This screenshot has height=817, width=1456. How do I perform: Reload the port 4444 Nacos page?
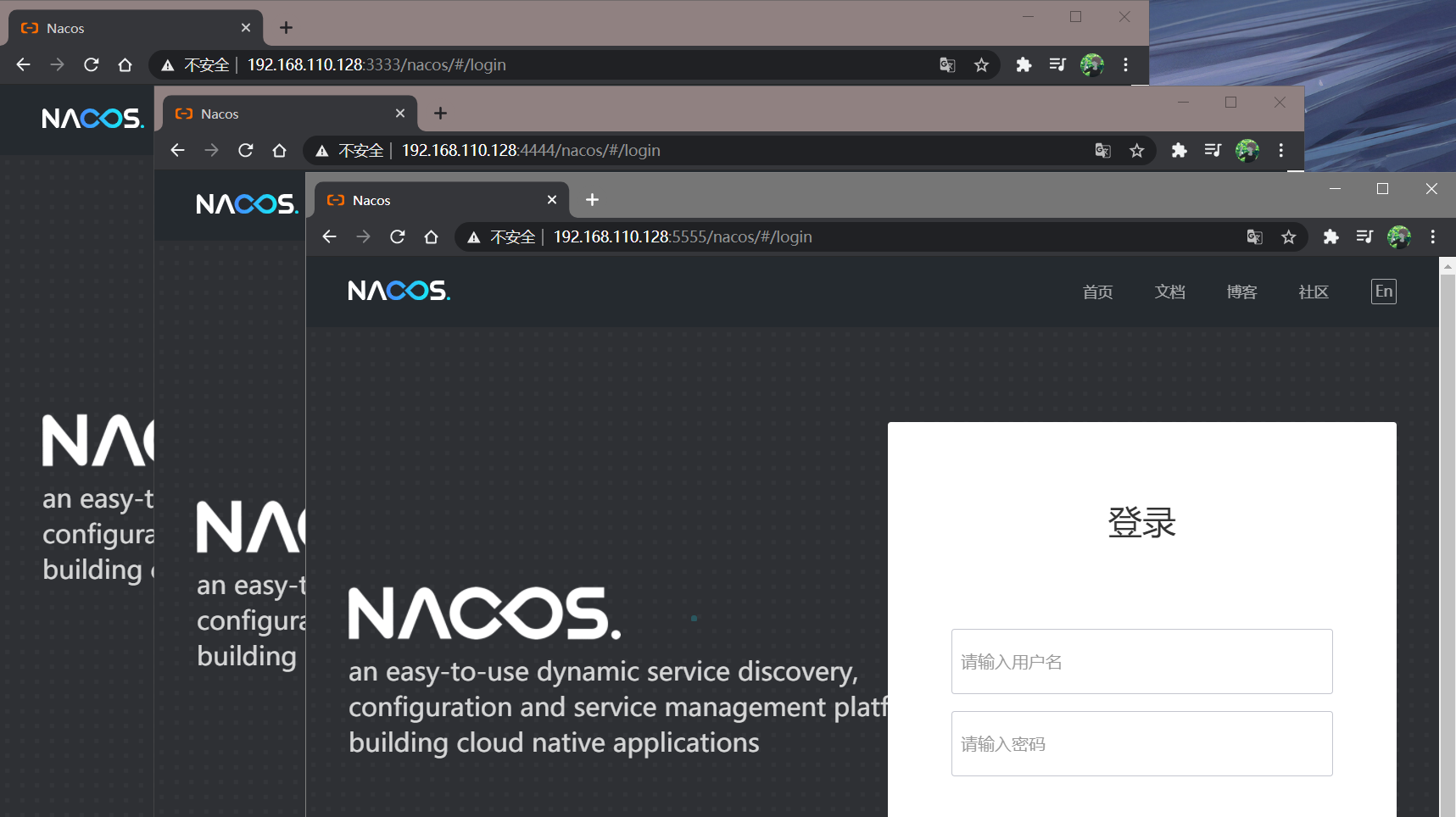pyautogui.click(x=246, y=151)
